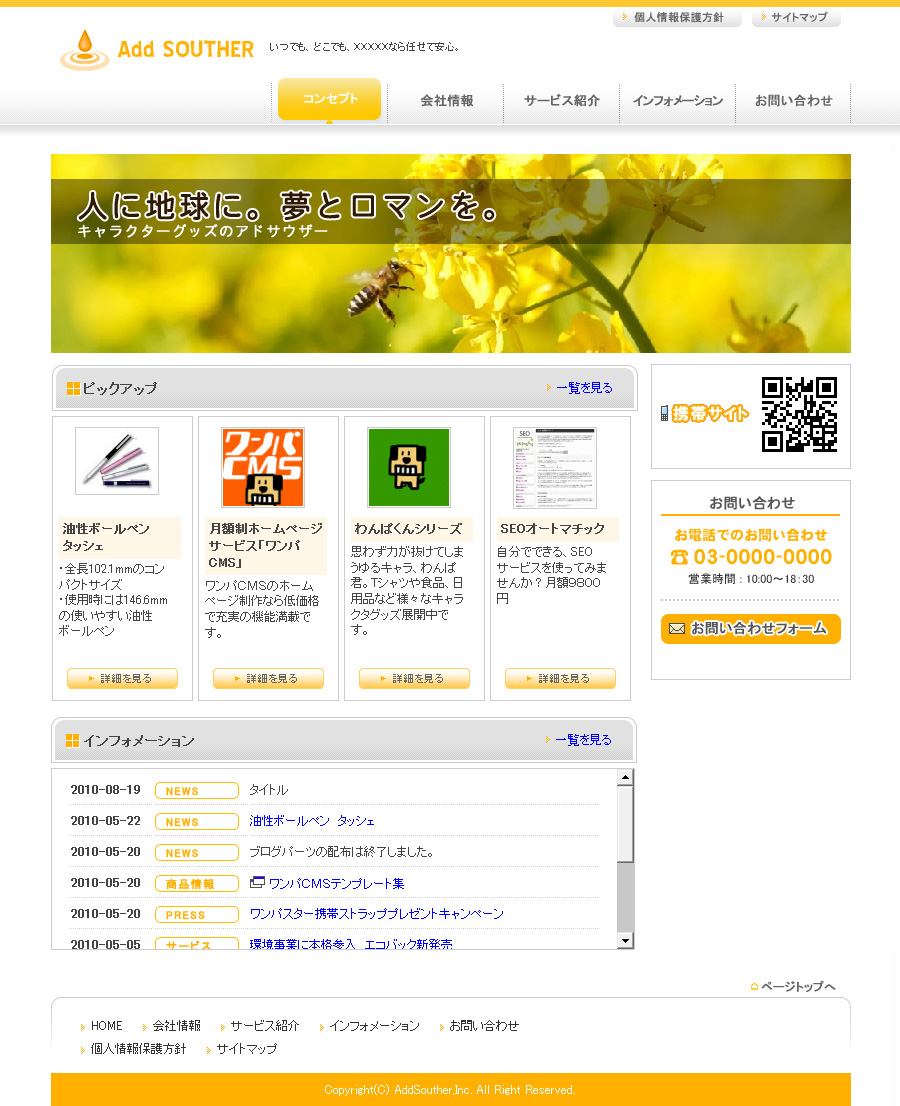Screen dimensions: 900x1106
Task: Open the ballpoint pen product thumbnail
Action: [117, 461]
